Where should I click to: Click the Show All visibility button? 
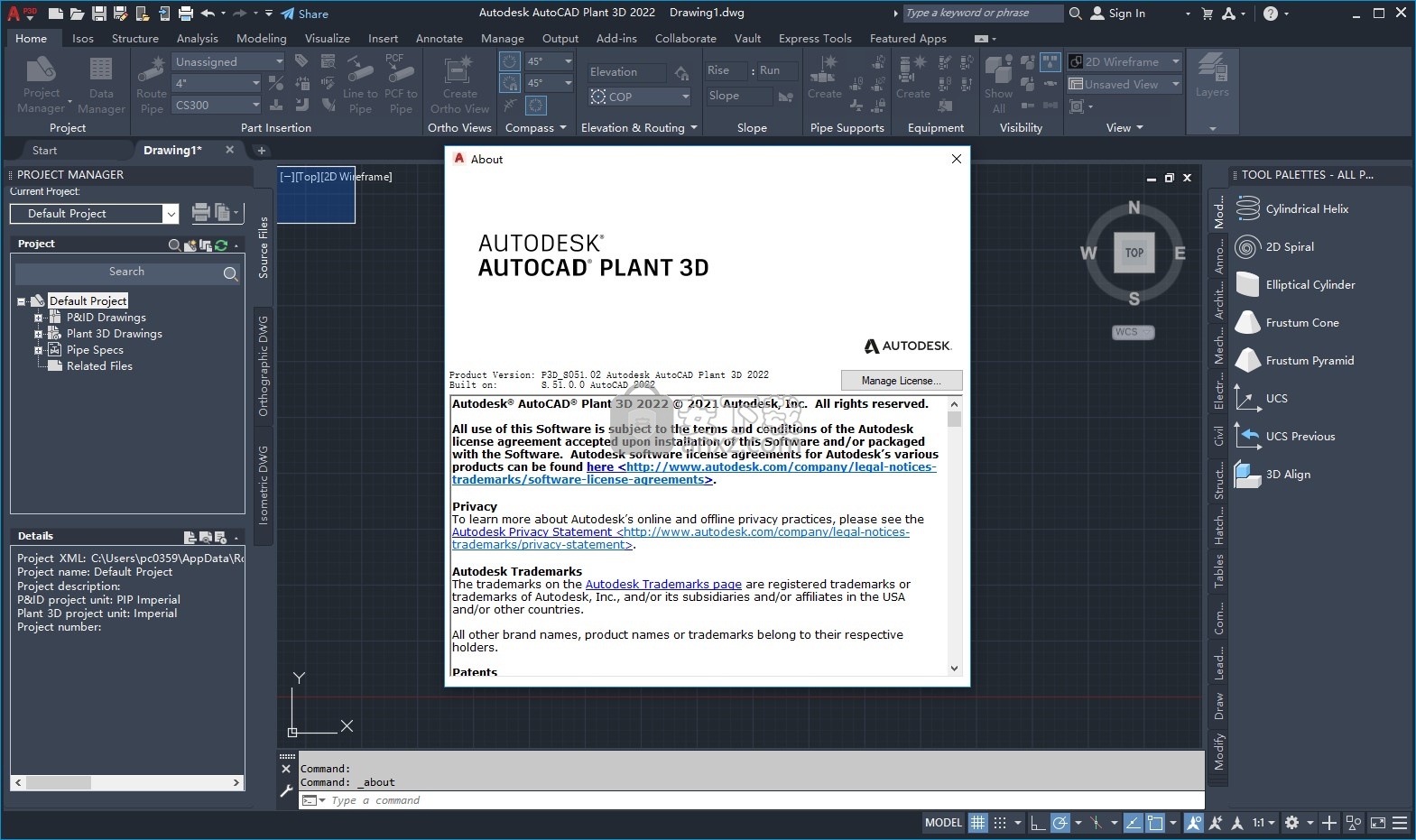pos(998,85)
